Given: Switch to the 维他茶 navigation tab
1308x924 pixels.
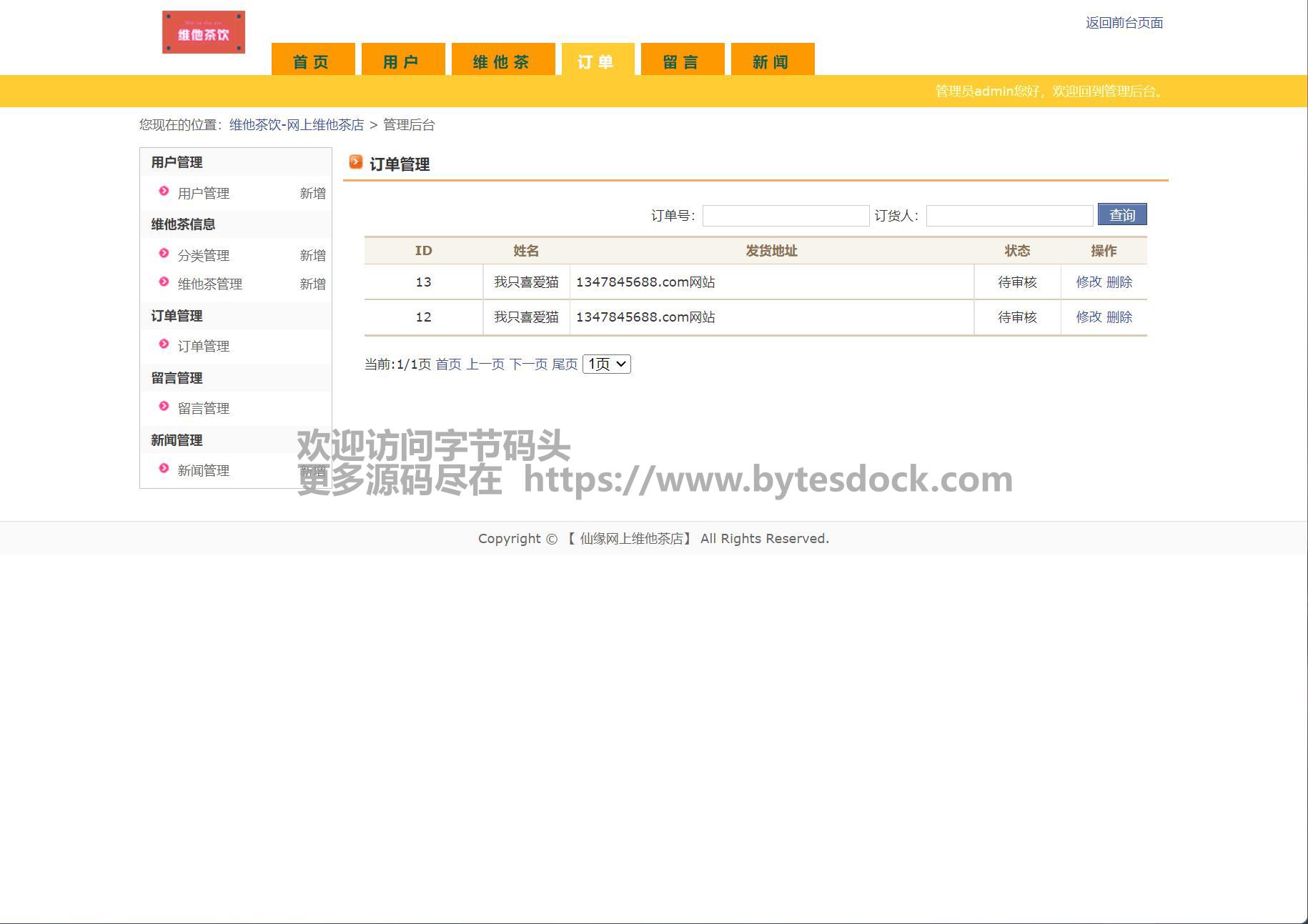Looking at the screenshot, I should click(x=502, y=61).
